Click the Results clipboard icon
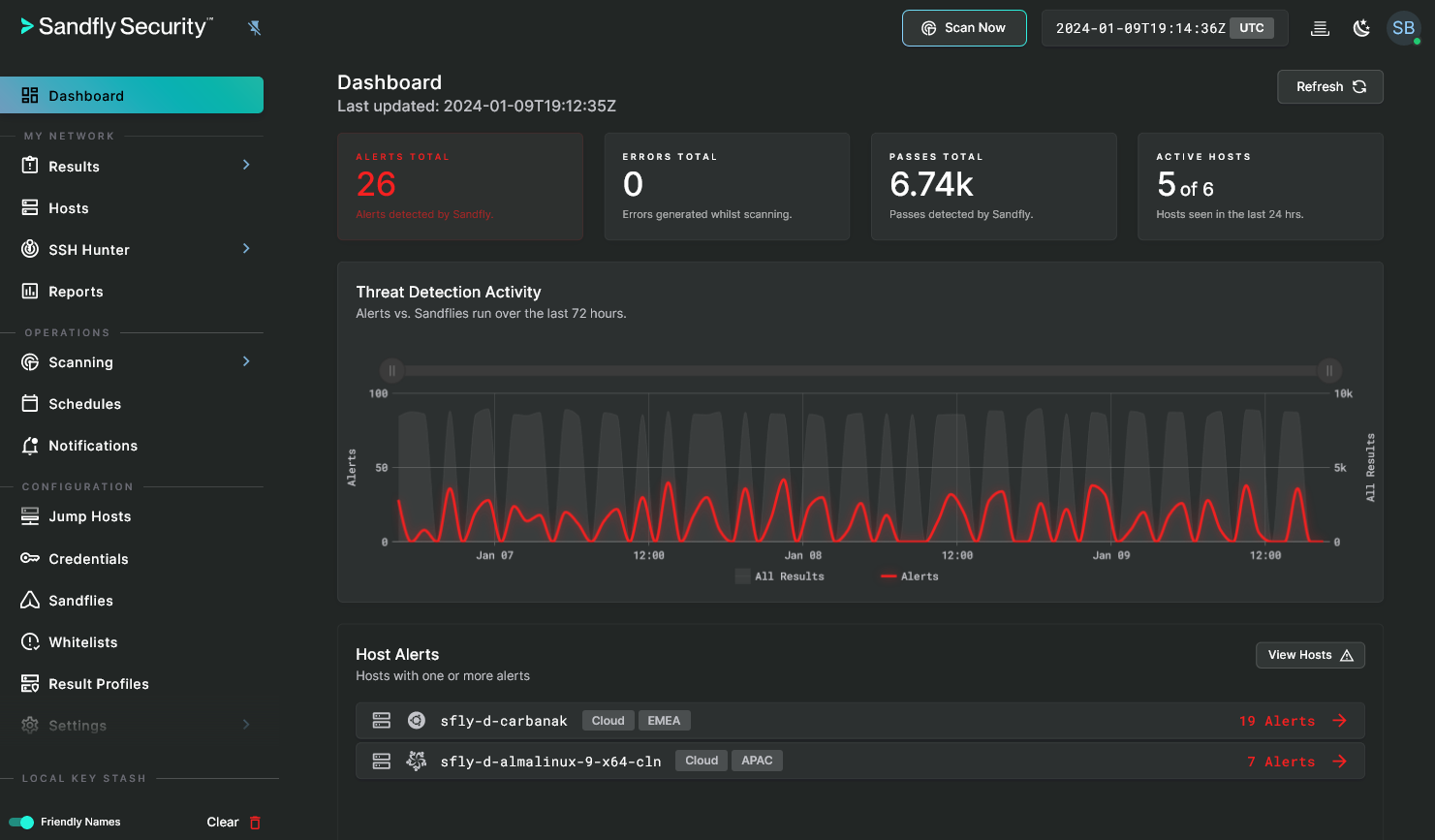The height and width of the screenshot is (840, 1435). [x=30, y=166]
